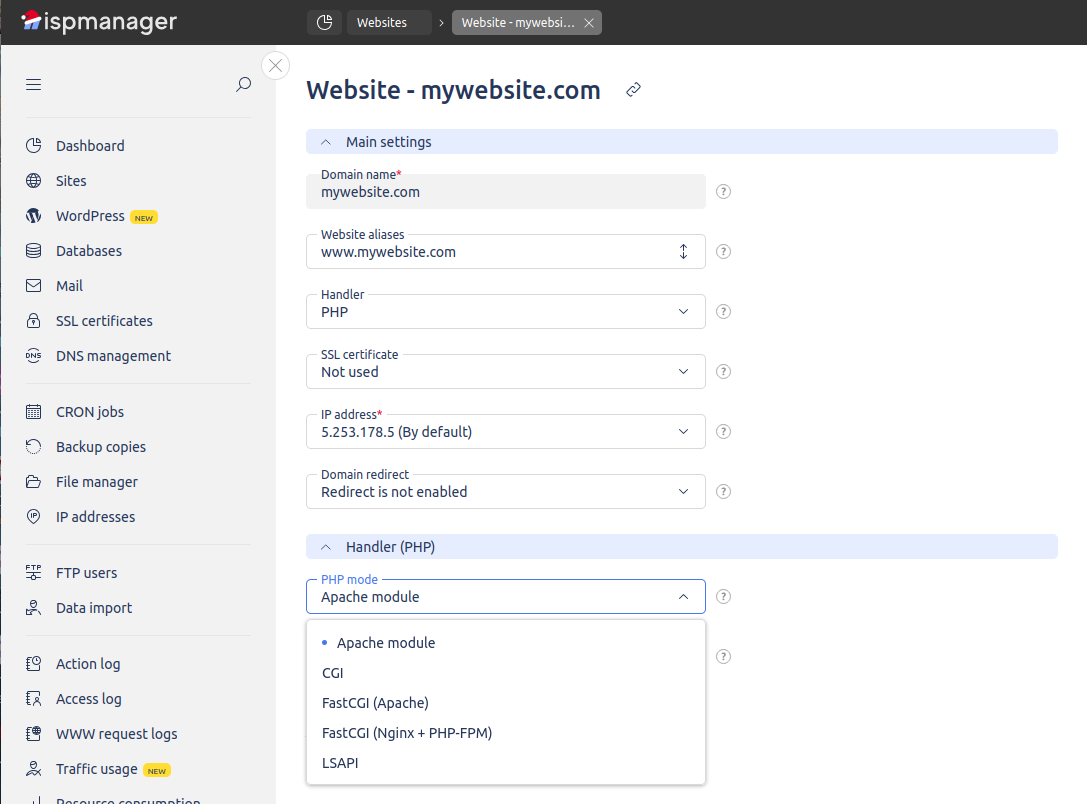Close the Website - mywebsite.com tab
This screenshot has width=1087, height=804.
(589, 23)
